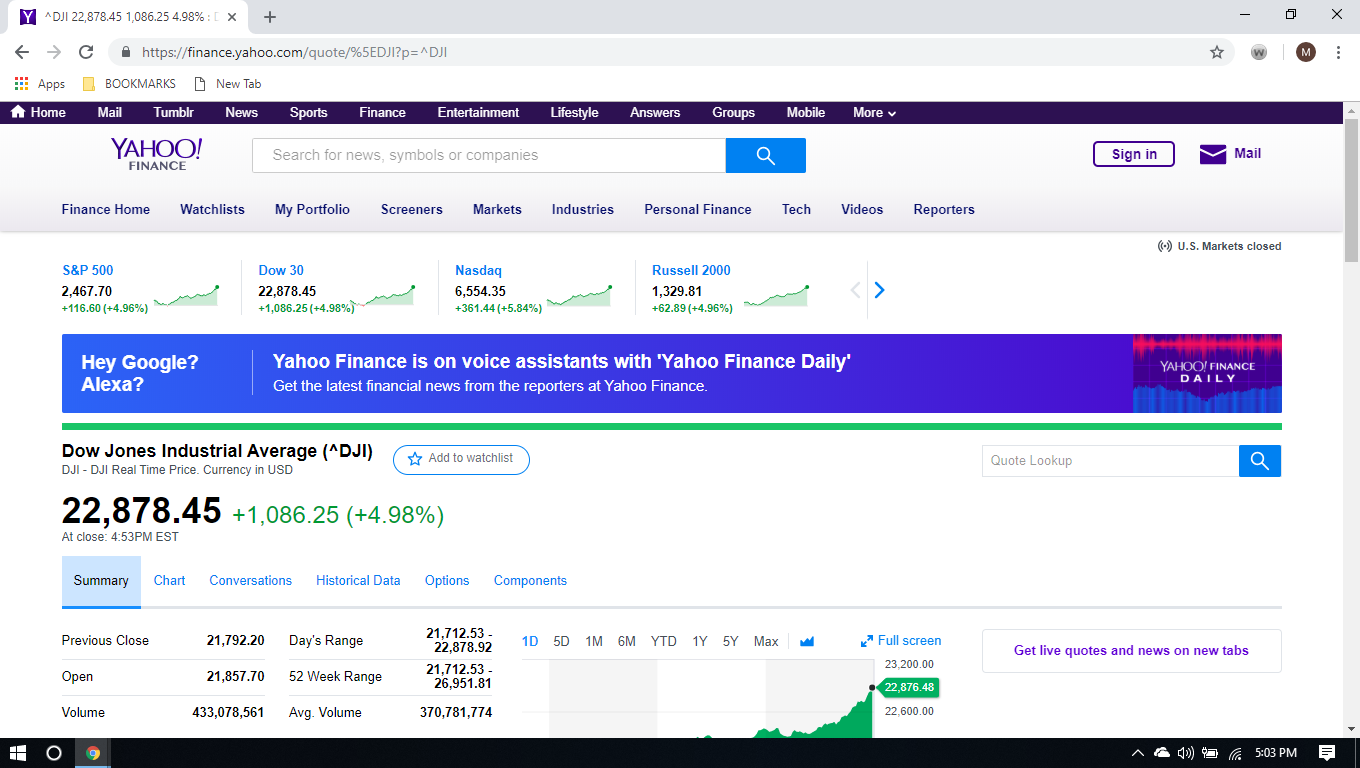Show hidden tray icons chevron

pyautogui.click(x=1137, y=753)
